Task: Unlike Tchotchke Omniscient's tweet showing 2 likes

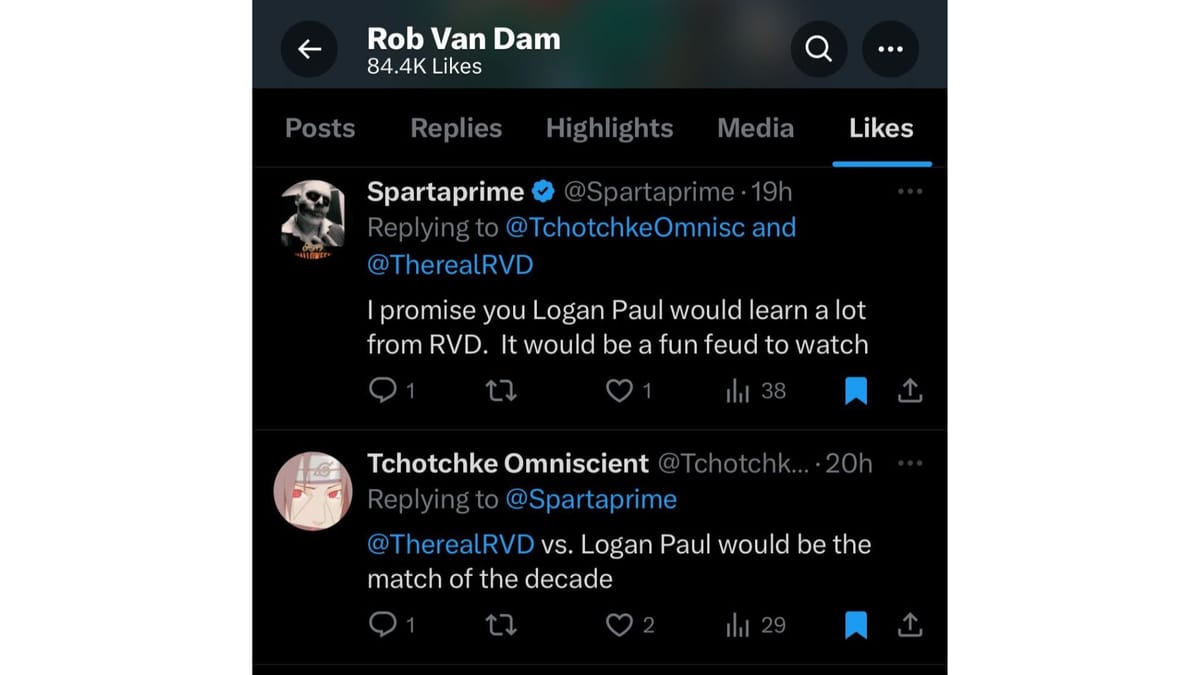Action: click(617, 624)
